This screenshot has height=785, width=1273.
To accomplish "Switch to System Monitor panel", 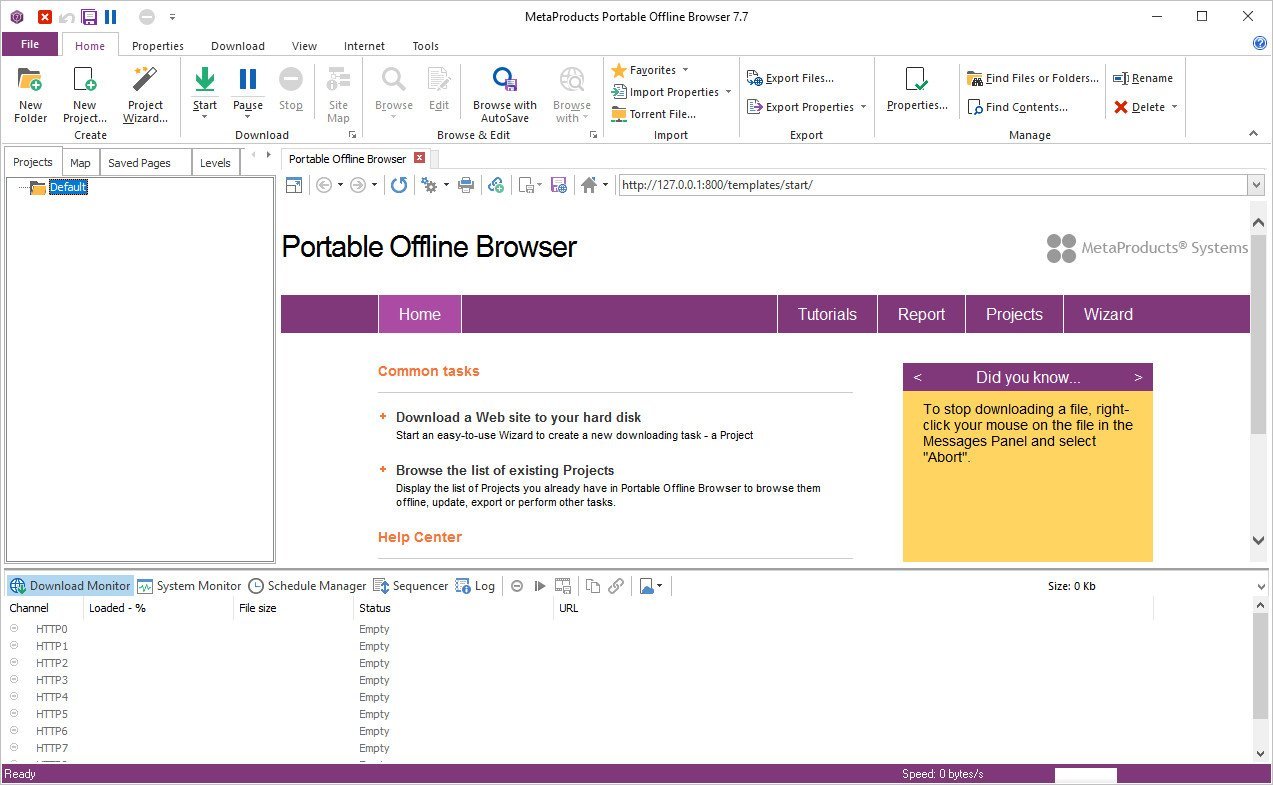I will coord(189,586).
